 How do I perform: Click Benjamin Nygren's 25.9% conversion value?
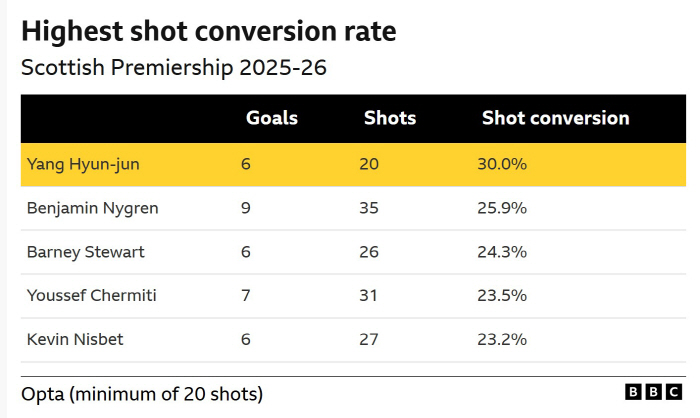[x=502, y=208]
